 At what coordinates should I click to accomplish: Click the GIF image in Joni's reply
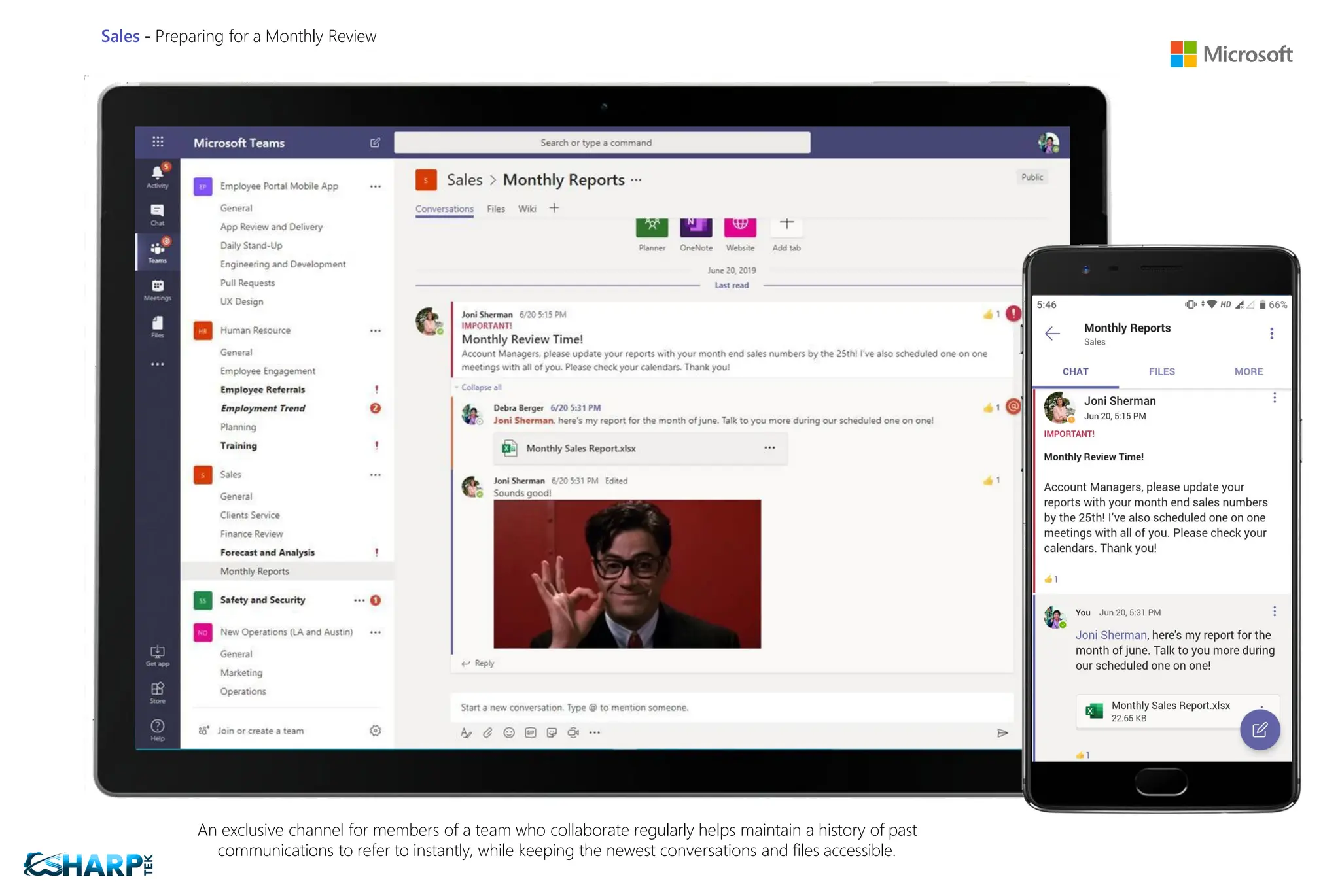click(x=627, y=574)
